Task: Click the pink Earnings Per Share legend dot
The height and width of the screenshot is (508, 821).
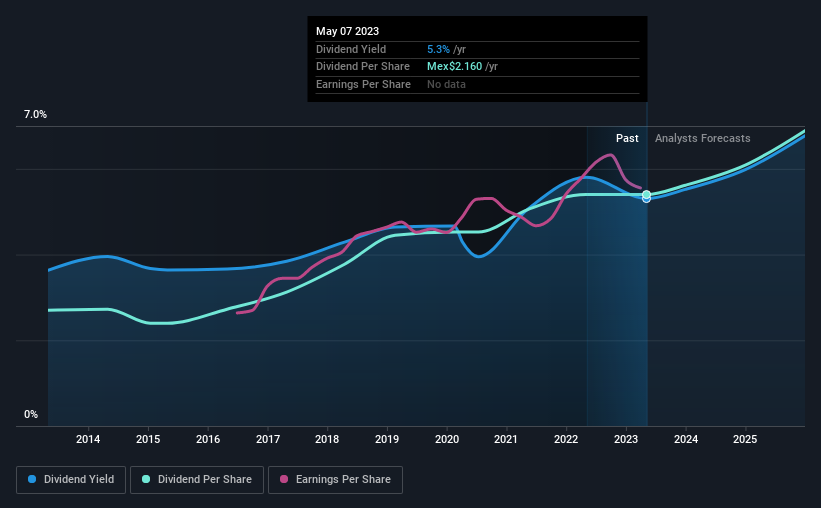Action: click(284, 479)
